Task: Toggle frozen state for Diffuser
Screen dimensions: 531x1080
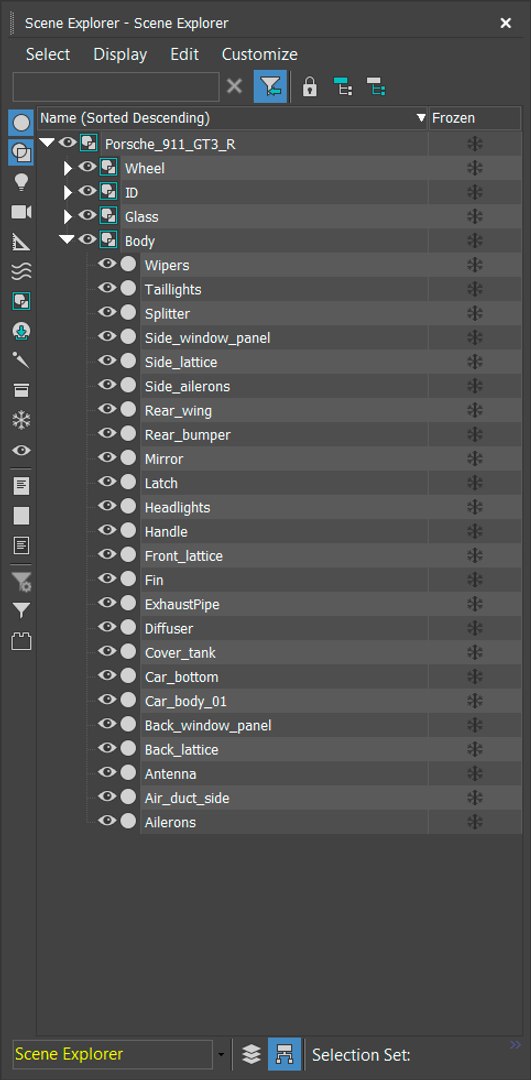Action: [x=475, y=628]
